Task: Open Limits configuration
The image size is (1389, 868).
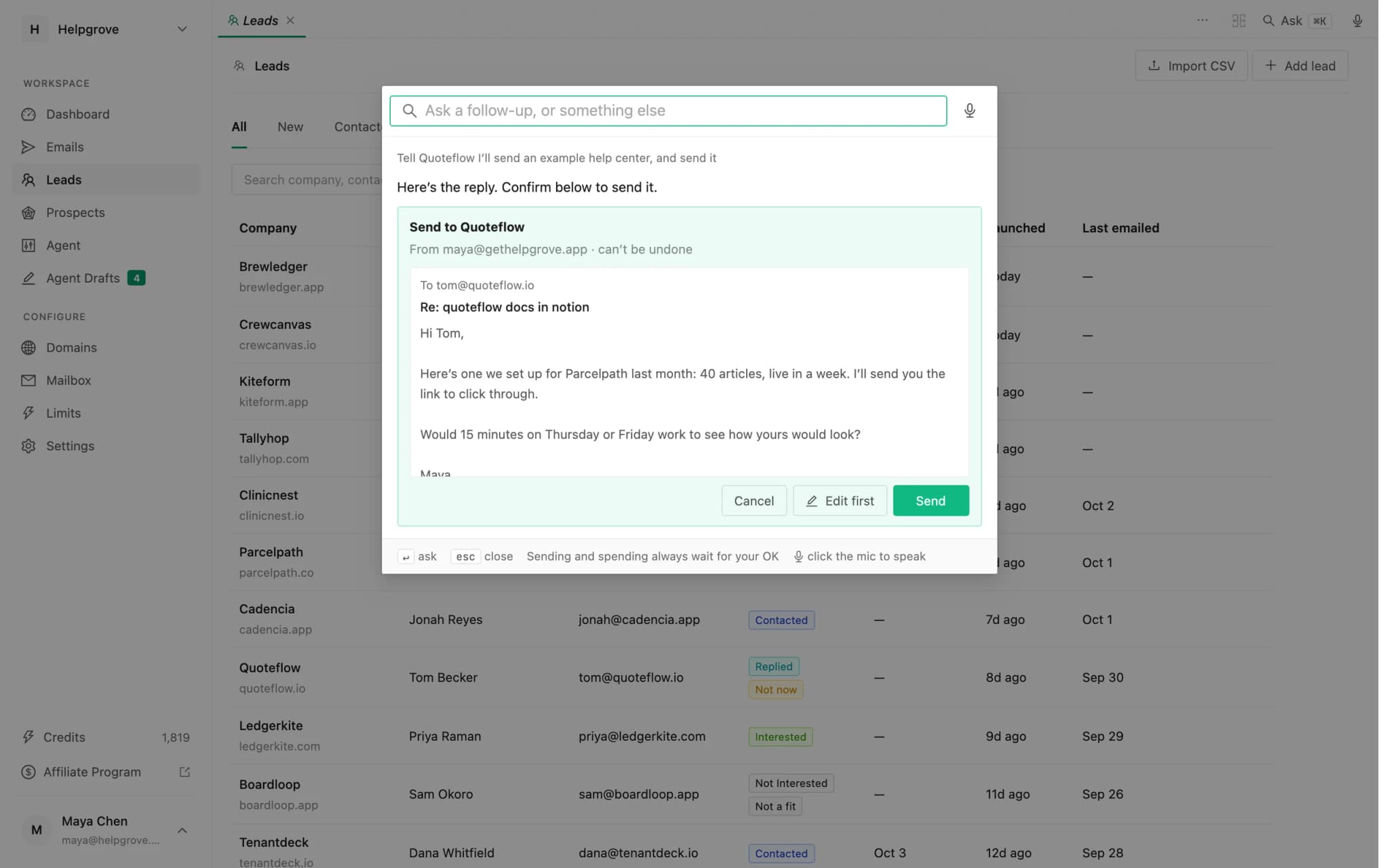Action: coord(106,413)
